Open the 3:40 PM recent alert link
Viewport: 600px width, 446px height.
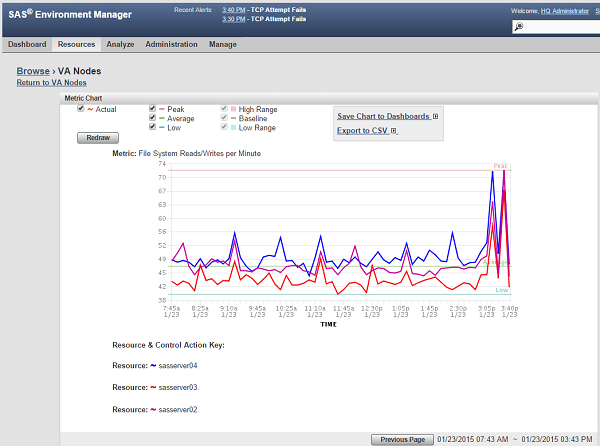[x=233, y=10]
